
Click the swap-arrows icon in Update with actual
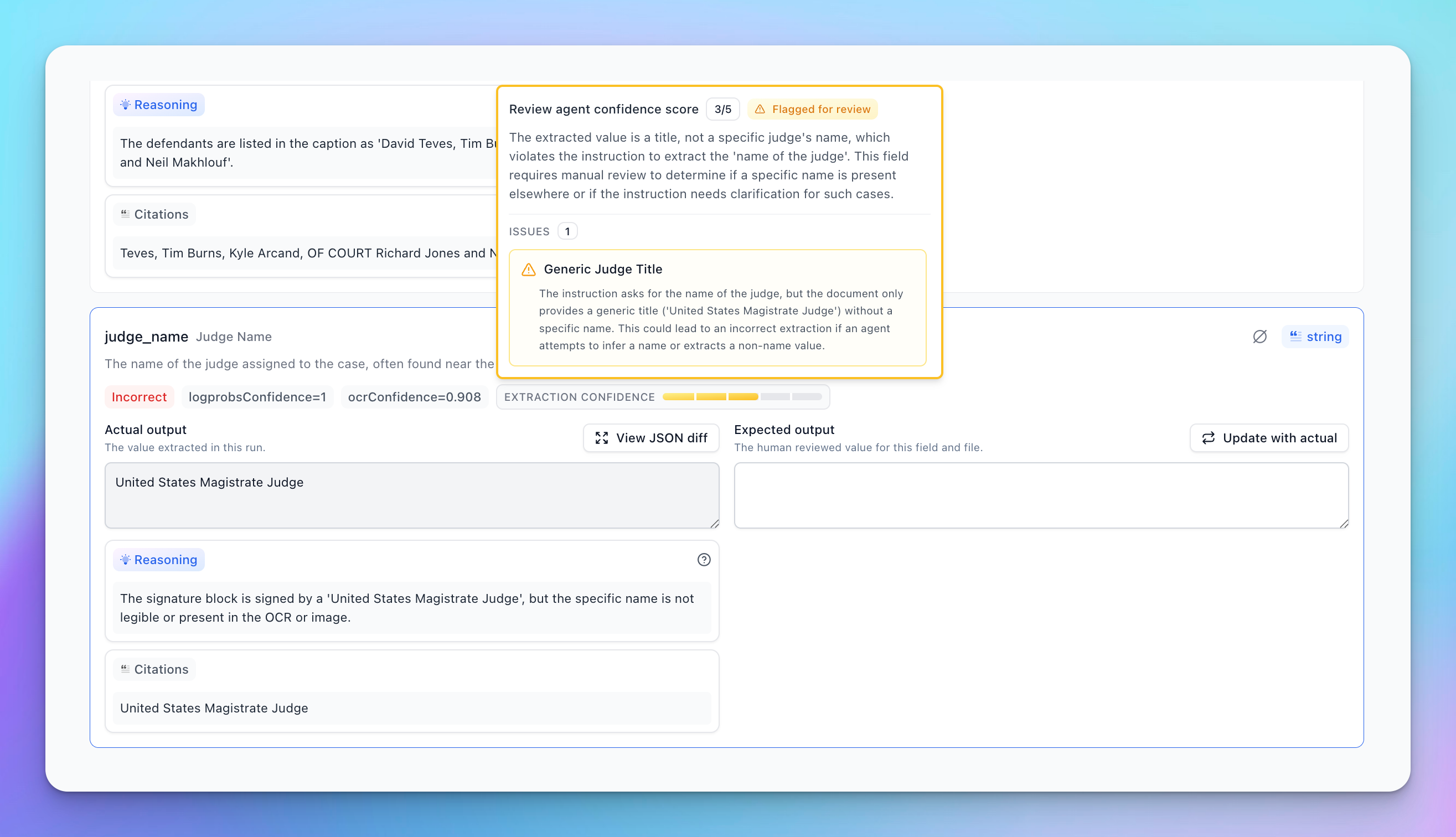1208,438
